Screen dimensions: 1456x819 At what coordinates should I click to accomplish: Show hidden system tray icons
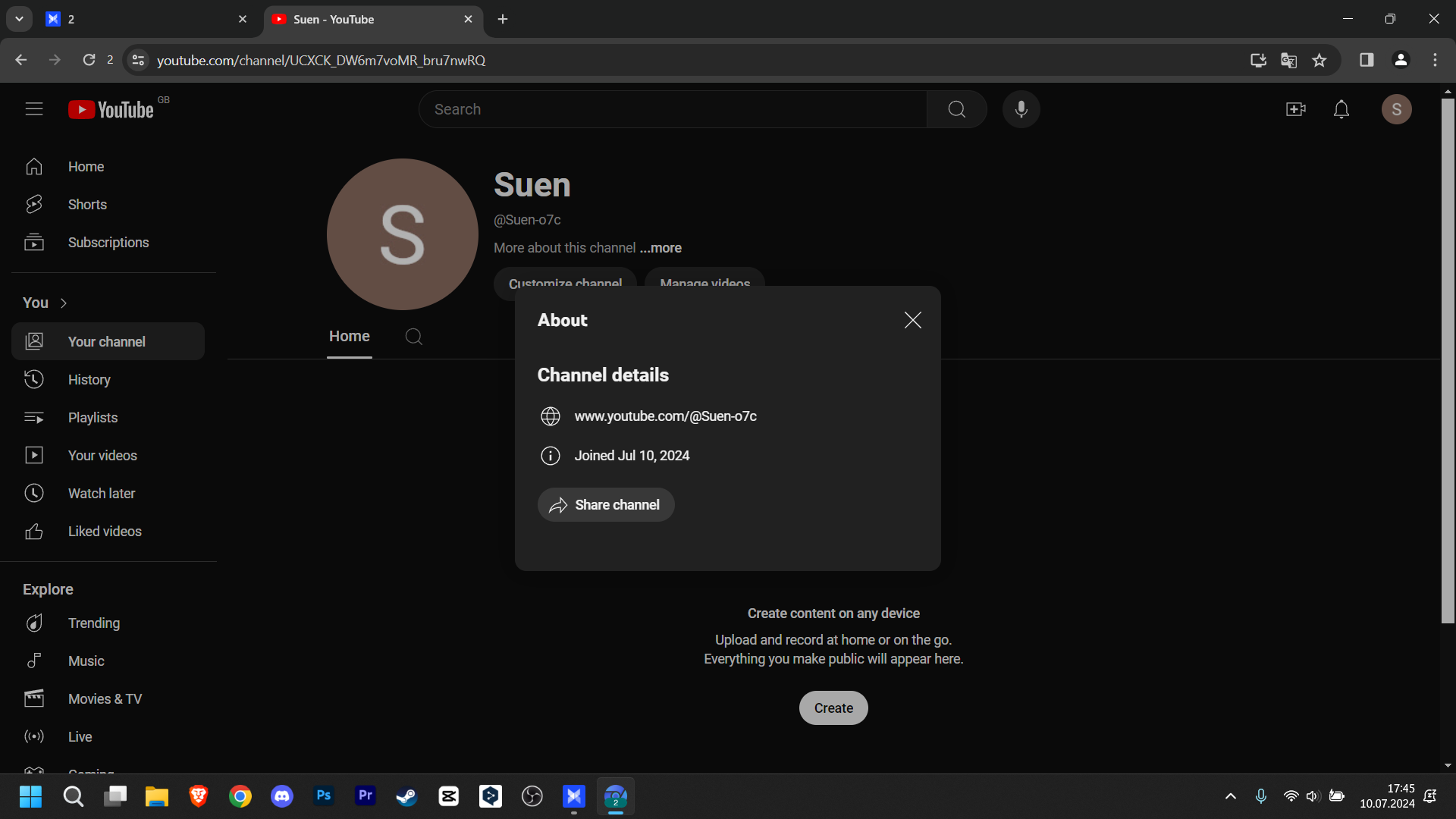[1231, 796]
